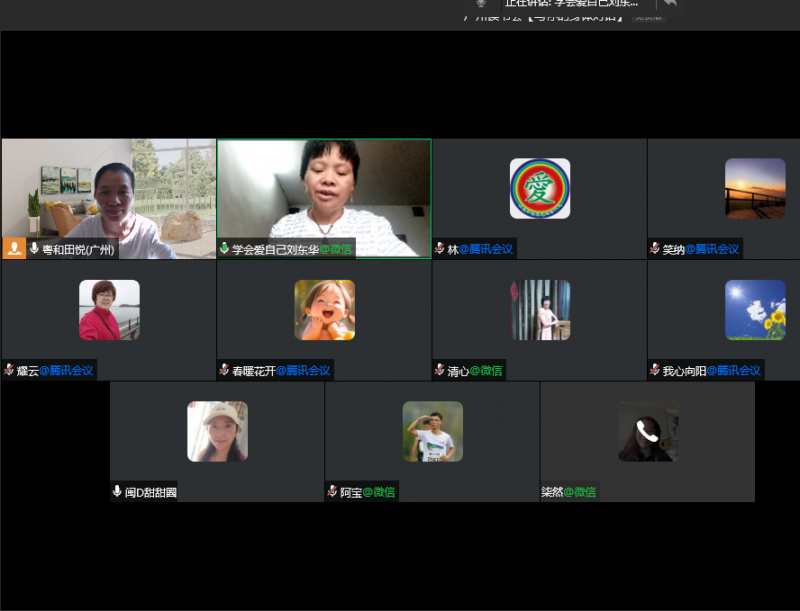This screenshot has width=800, height=611.
Task: Click the arrow icon right of speaker banner
Action: [x=669, y=4]
